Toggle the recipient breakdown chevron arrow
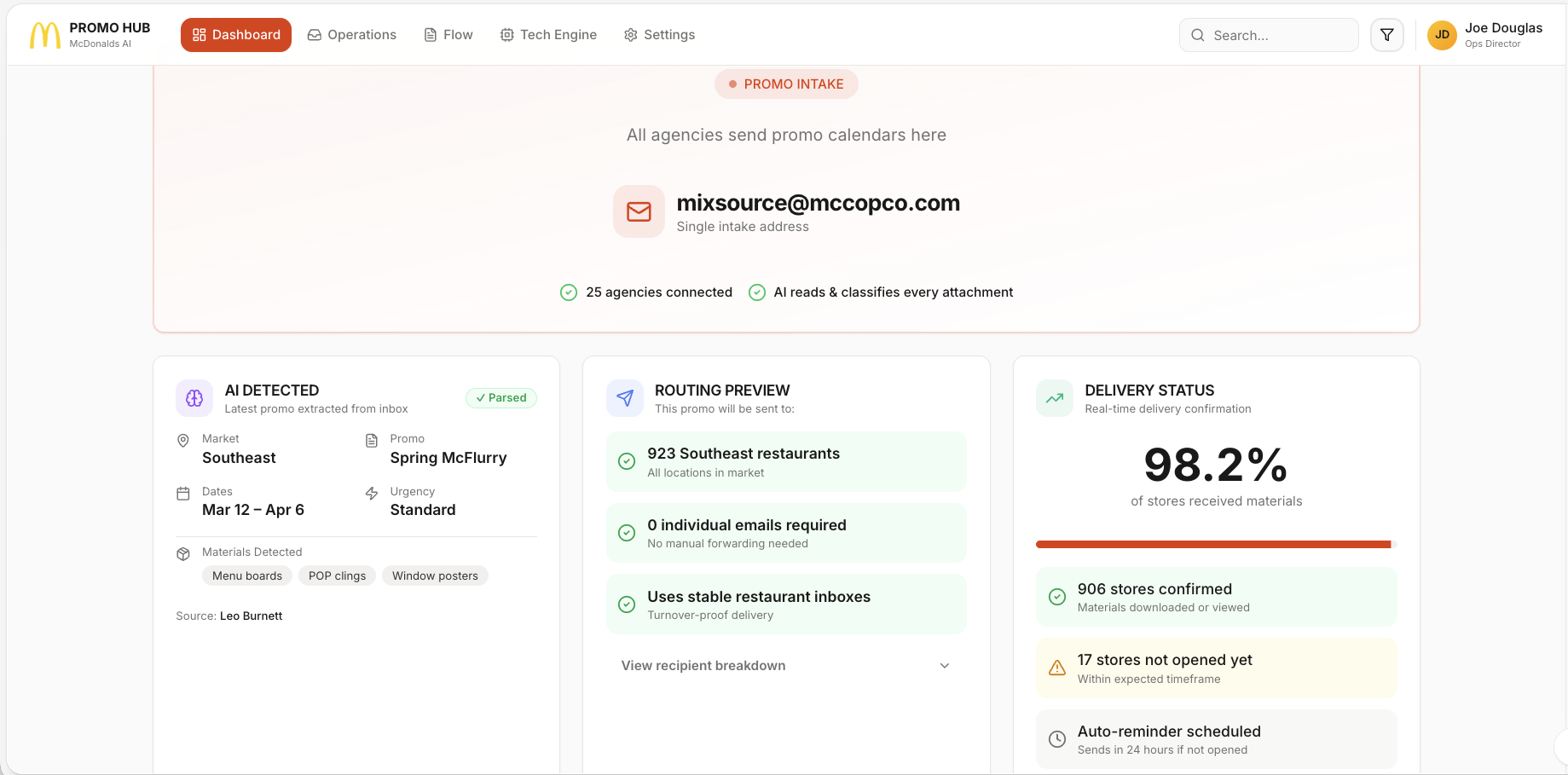This screenshot has width=1568, height=775. tap(945, 666)
